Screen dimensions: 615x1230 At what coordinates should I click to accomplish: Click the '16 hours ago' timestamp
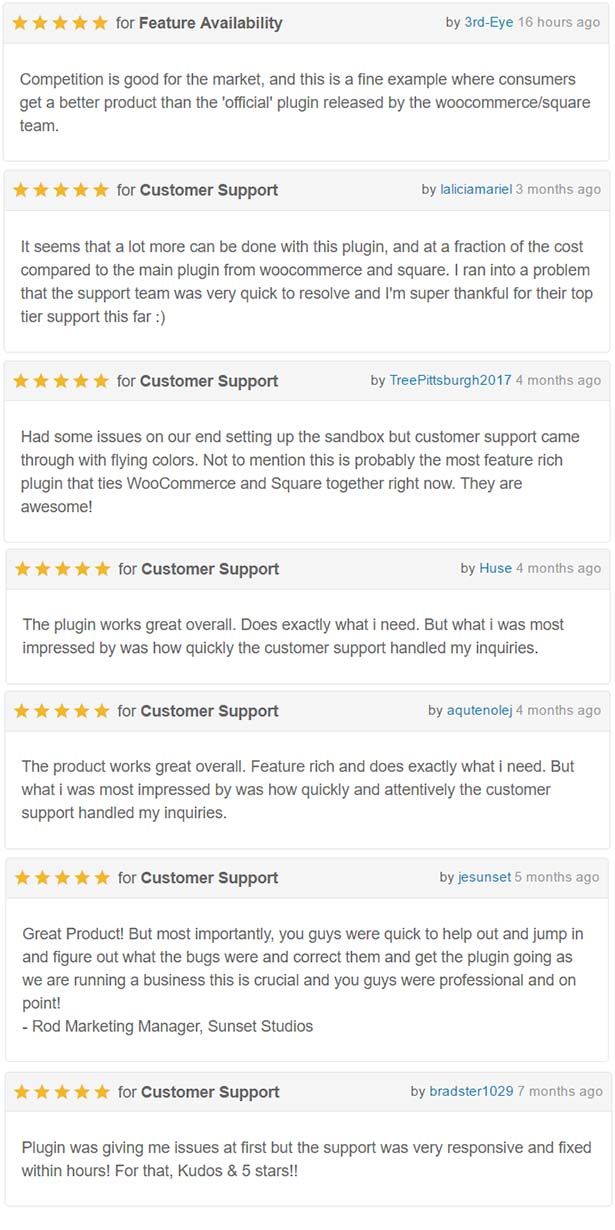(559, 22)
